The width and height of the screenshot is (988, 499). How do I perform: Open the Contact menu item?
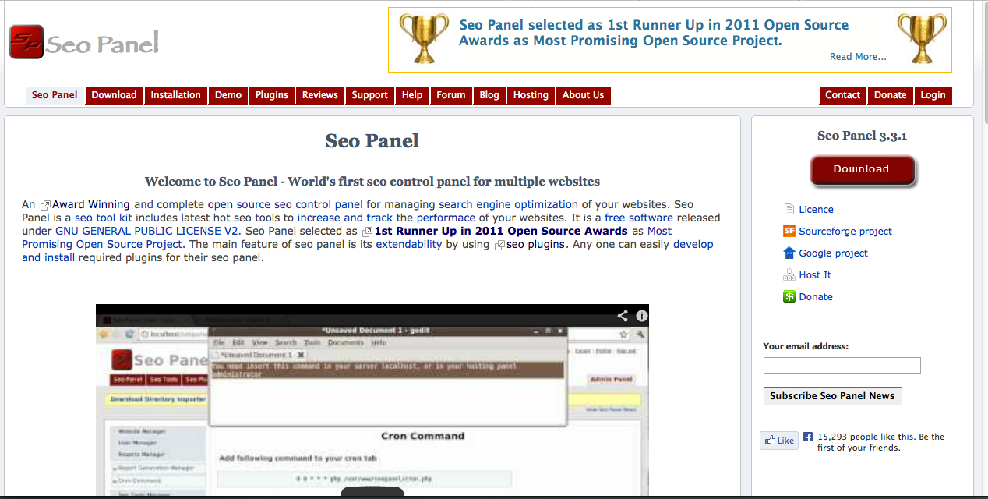pyautogui.click(x=842, y=95)
